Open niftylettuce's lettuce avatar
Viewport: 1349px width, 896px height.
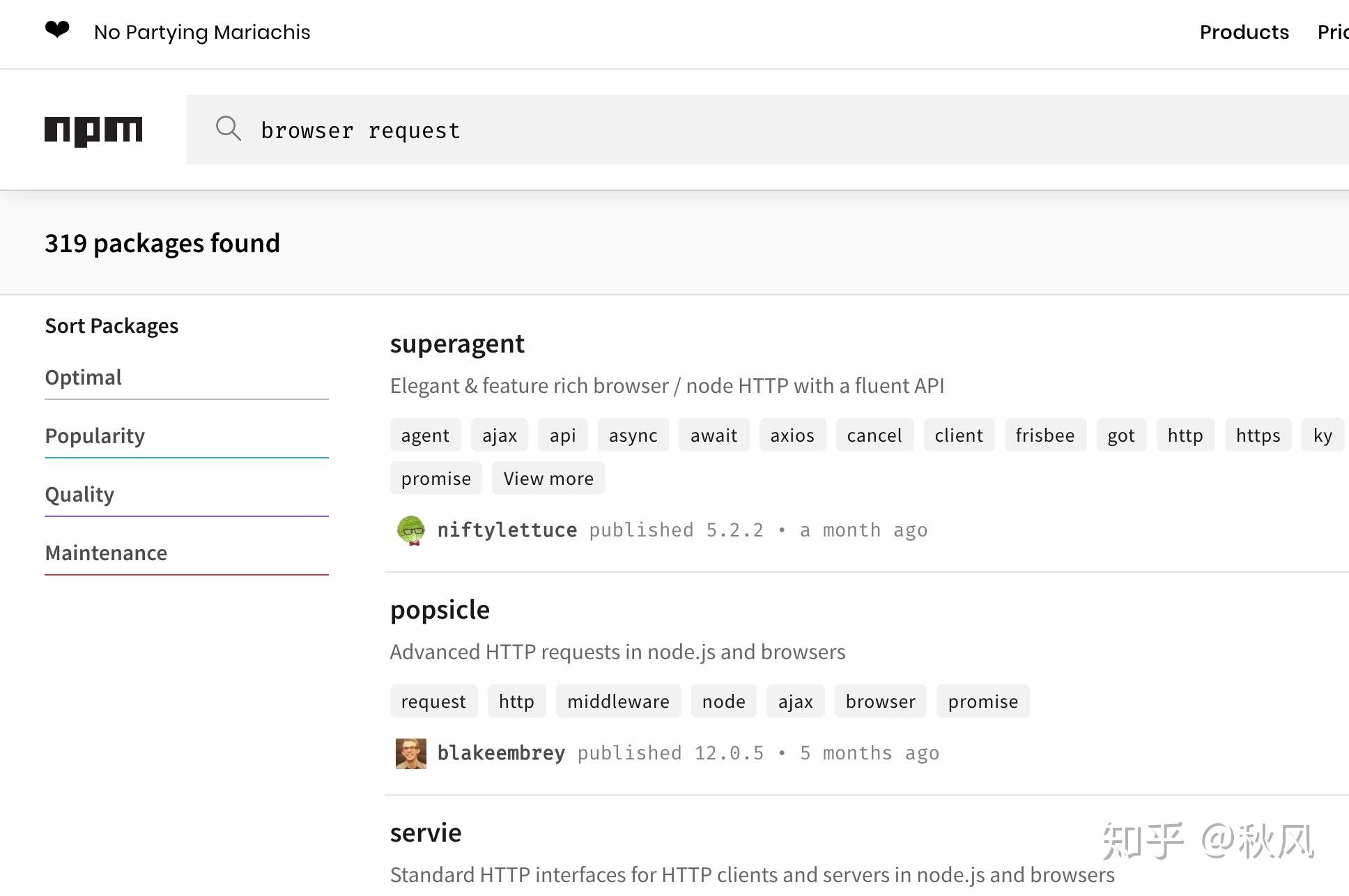[411, 531]
